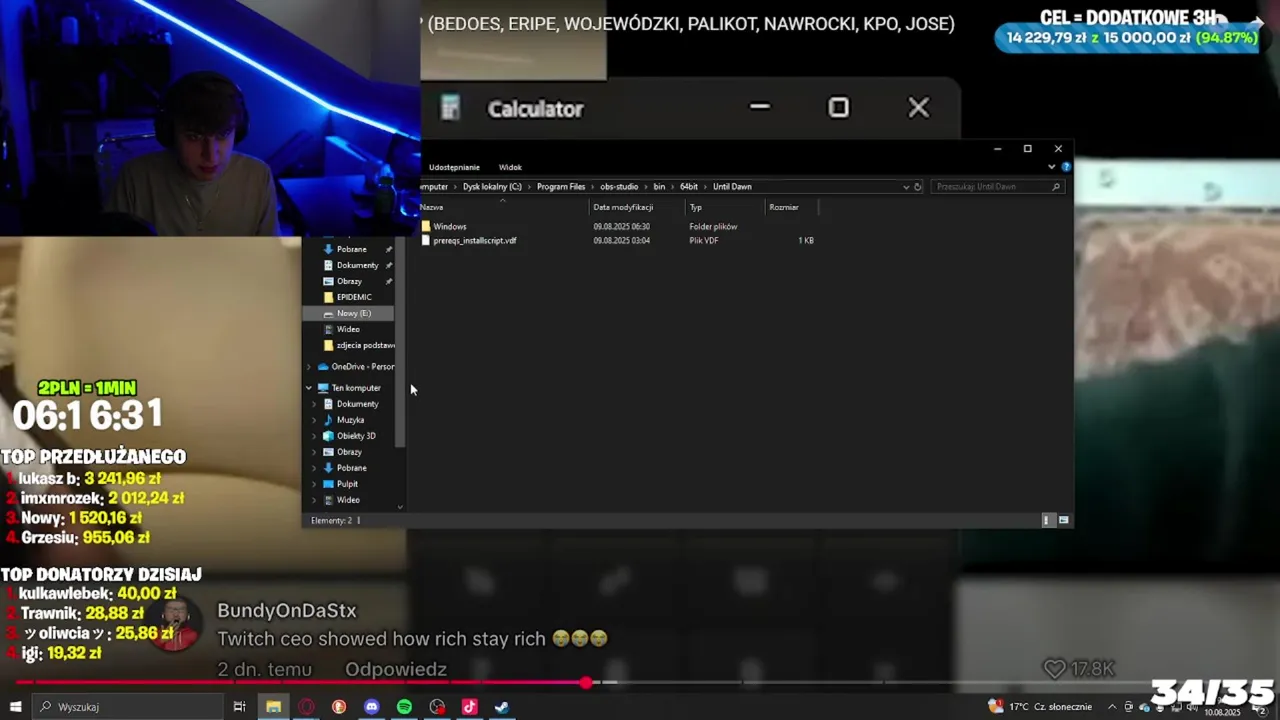The width and height of the screenshot is (1280, 720).
Task: Collapse the Ten komputer tree node
Action: click(x=309, y=388)
